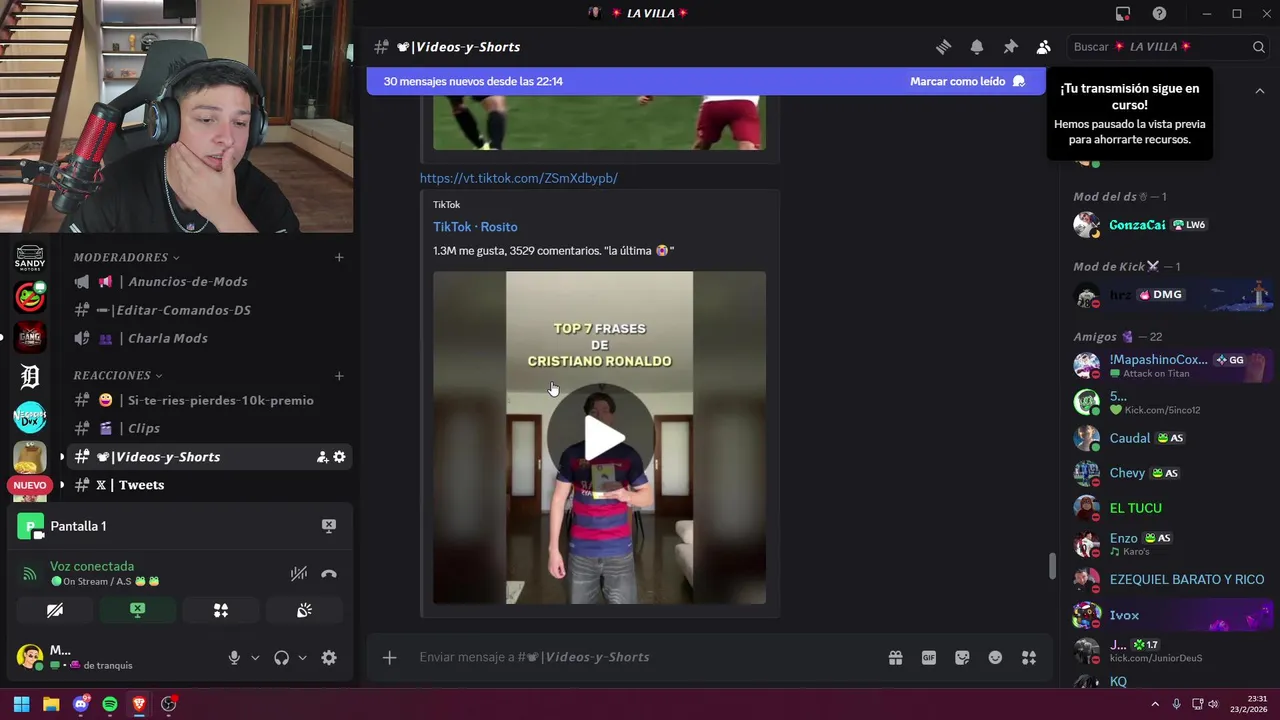Open the gift icon in message bar
This screenshot has width=1280, height=720.
click(895, 657)
